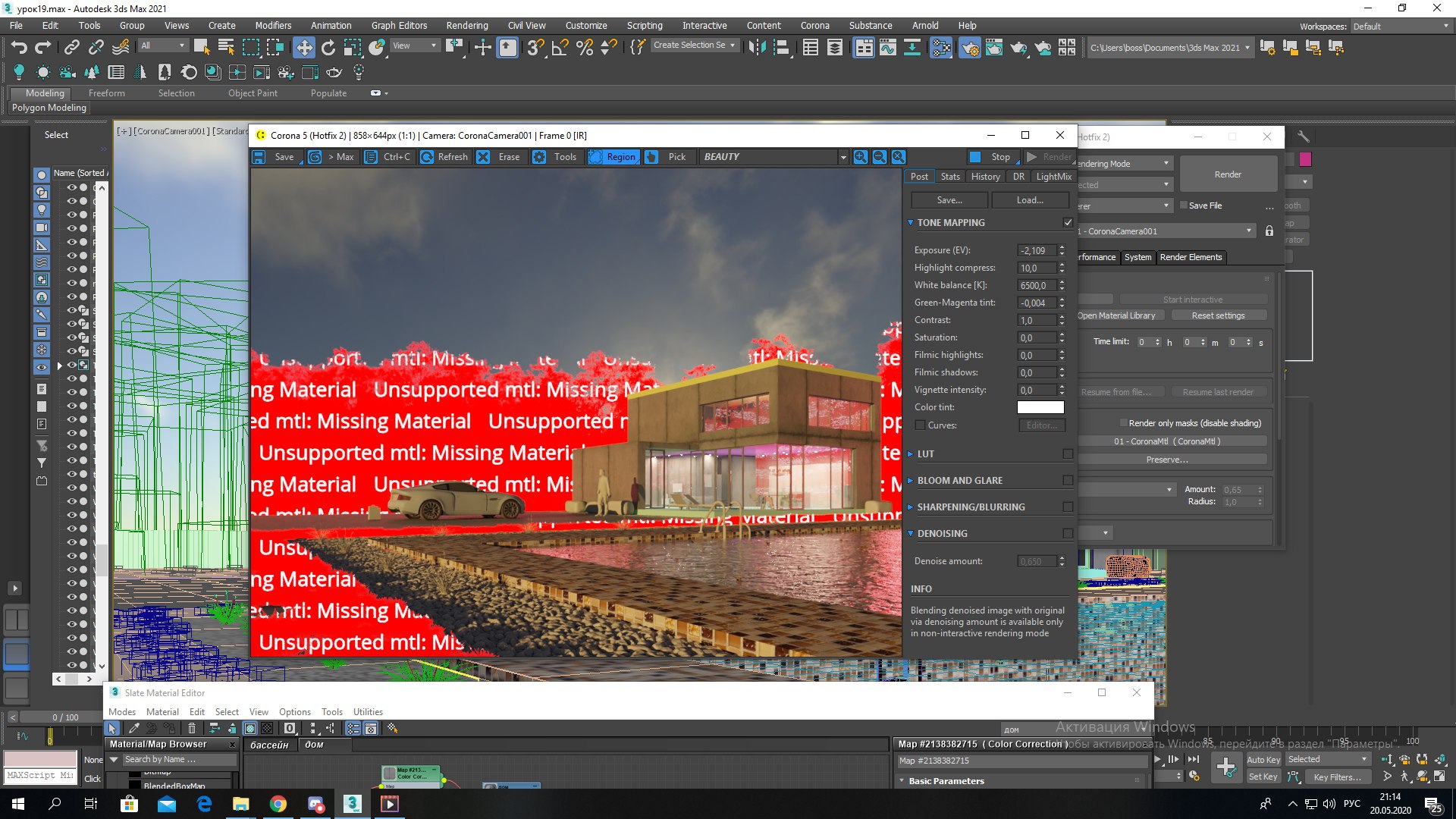Toggle the Percent Snap icon

[x=585, y=48]
